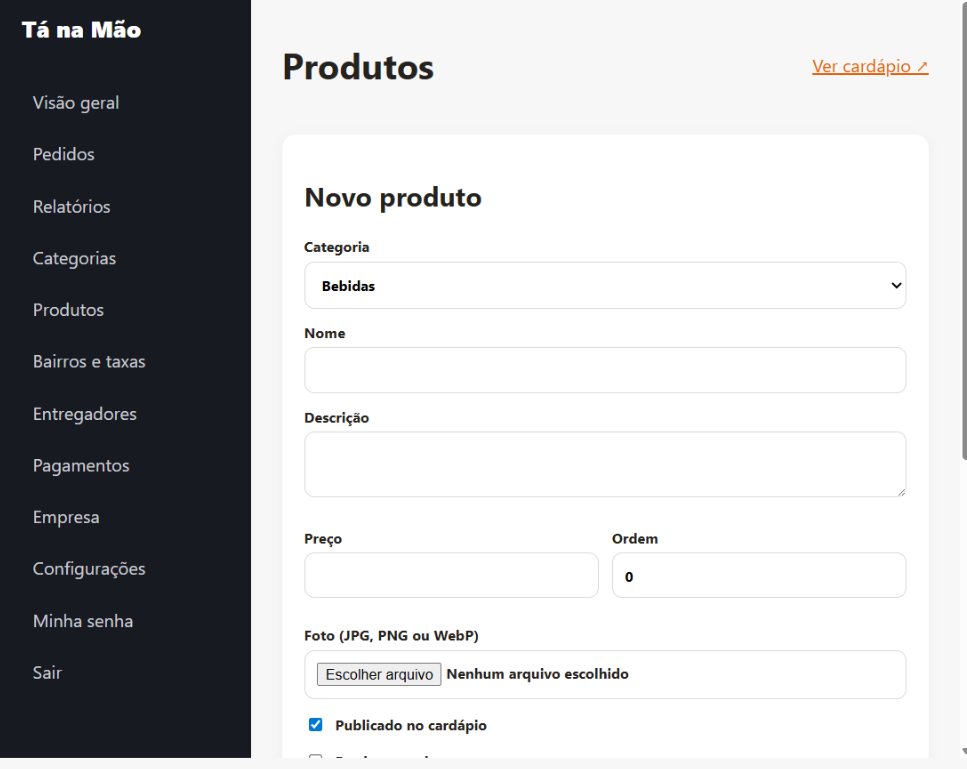The width and height of the screenshot is (967, 769).
Task: Uncheck the Publicado no cardápio checkbox
Action: click(315, 725)
